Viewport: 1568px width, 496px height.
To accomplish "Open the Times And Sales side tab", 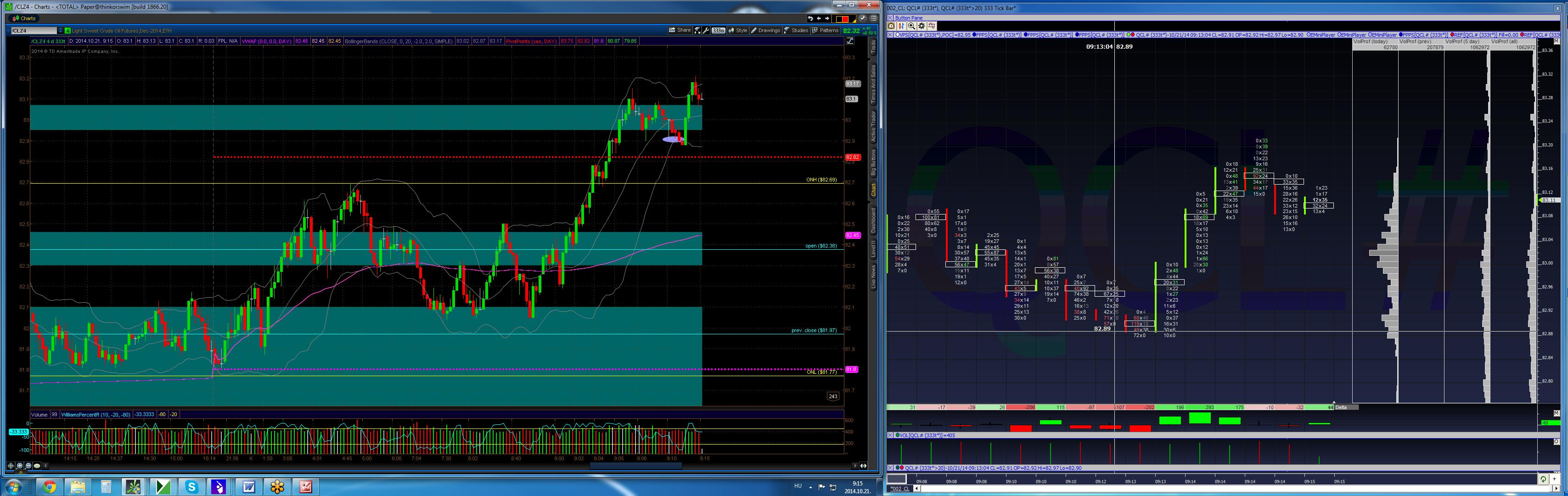I will coord(873,84).
